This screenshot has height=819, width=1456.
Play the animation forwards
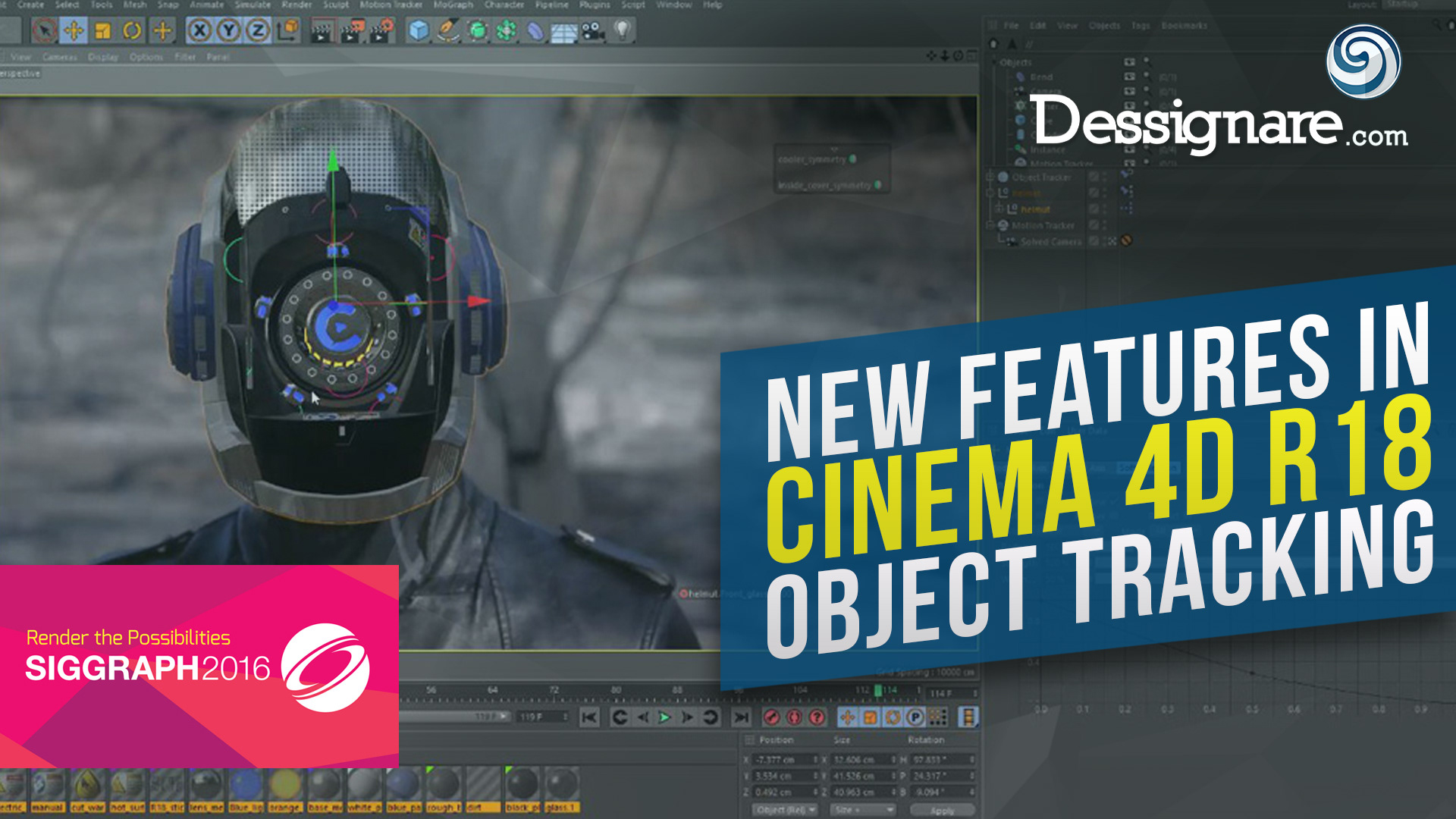click(665, 717)
